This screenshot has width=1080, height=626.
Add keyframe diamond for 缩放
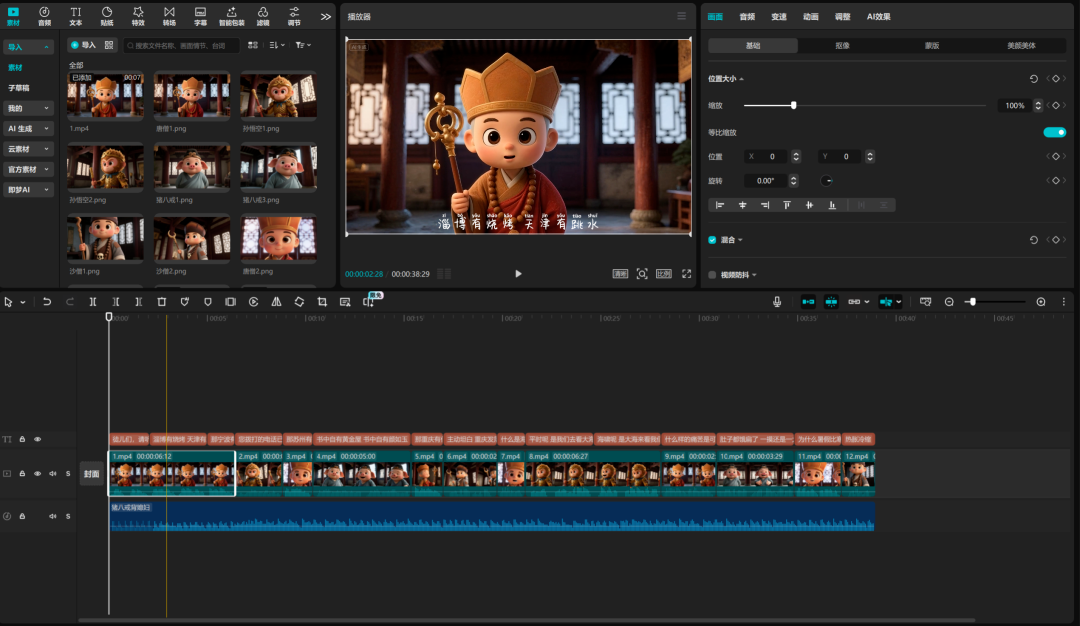[x=1056, y=105]
